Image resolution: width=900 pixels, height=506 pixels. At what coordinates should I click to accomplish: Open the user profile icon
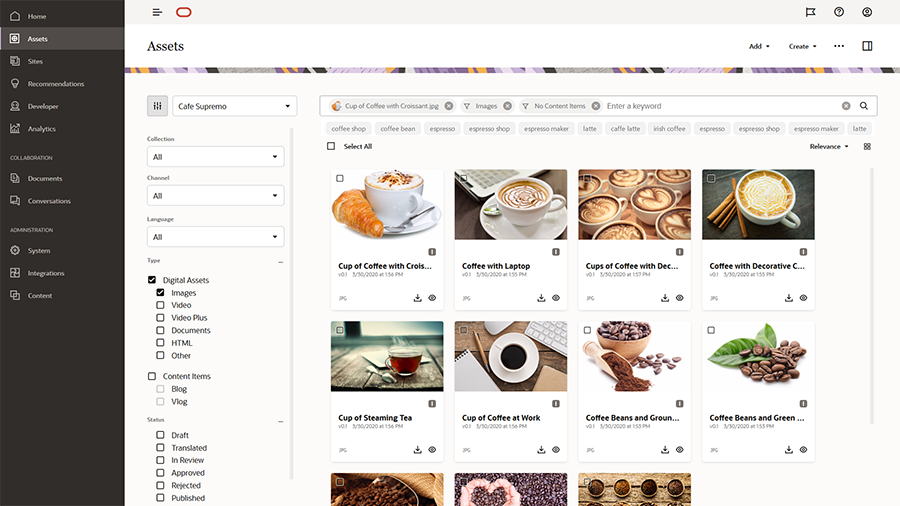tap(867, 12)
